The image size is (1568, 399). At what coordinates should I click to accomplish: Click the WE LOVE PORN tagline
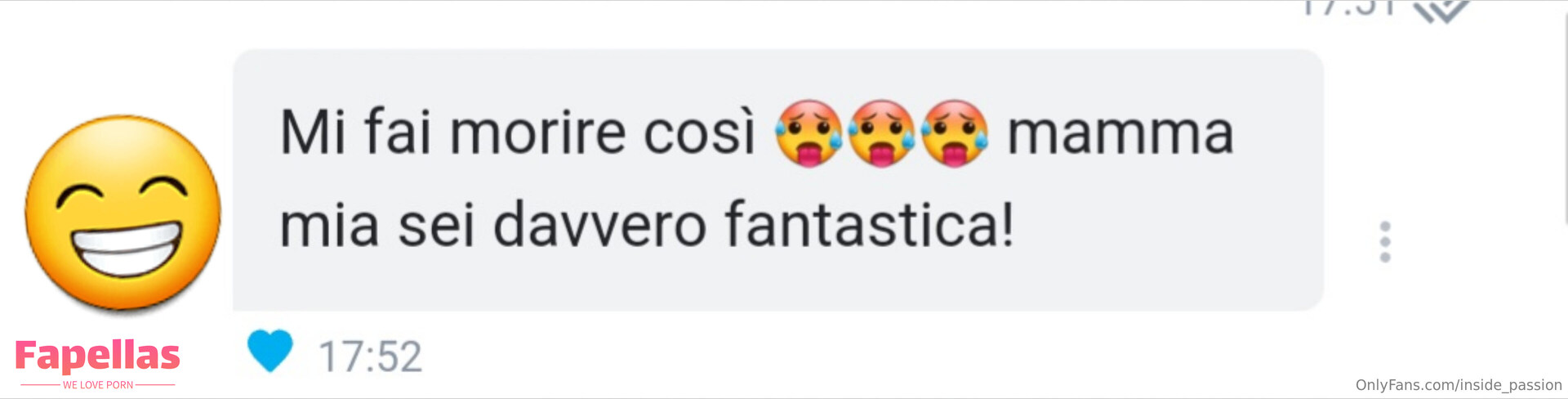click(98, 385)
